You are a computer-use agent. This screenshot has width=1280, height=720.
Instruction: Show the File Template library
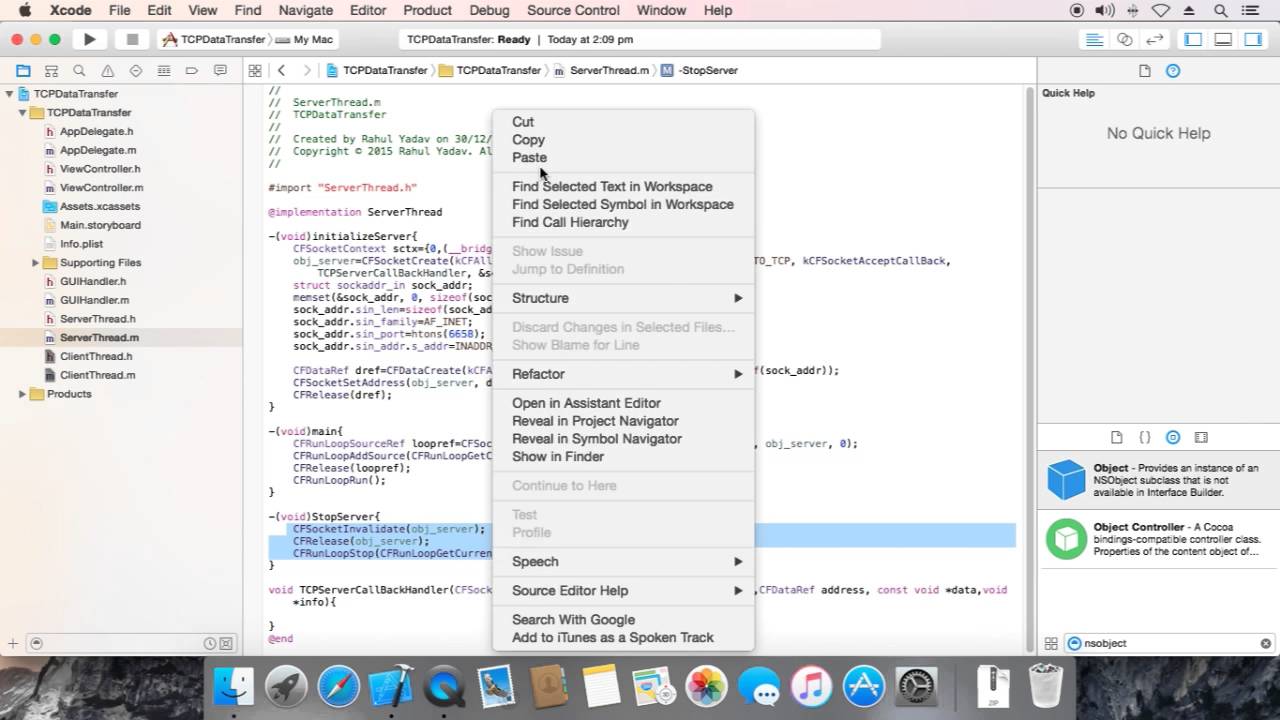[x=1117, y=437]
